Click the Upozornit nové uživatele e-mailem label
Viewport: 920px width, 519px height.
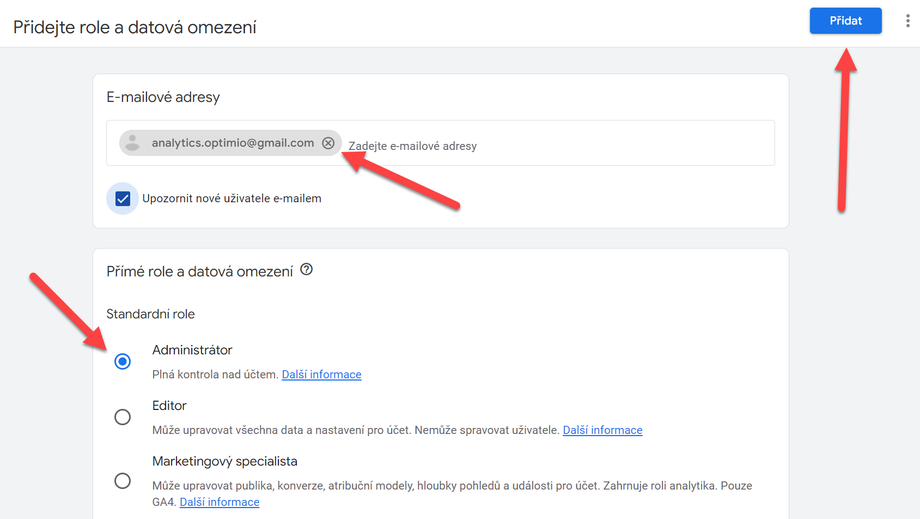[232, 199]
